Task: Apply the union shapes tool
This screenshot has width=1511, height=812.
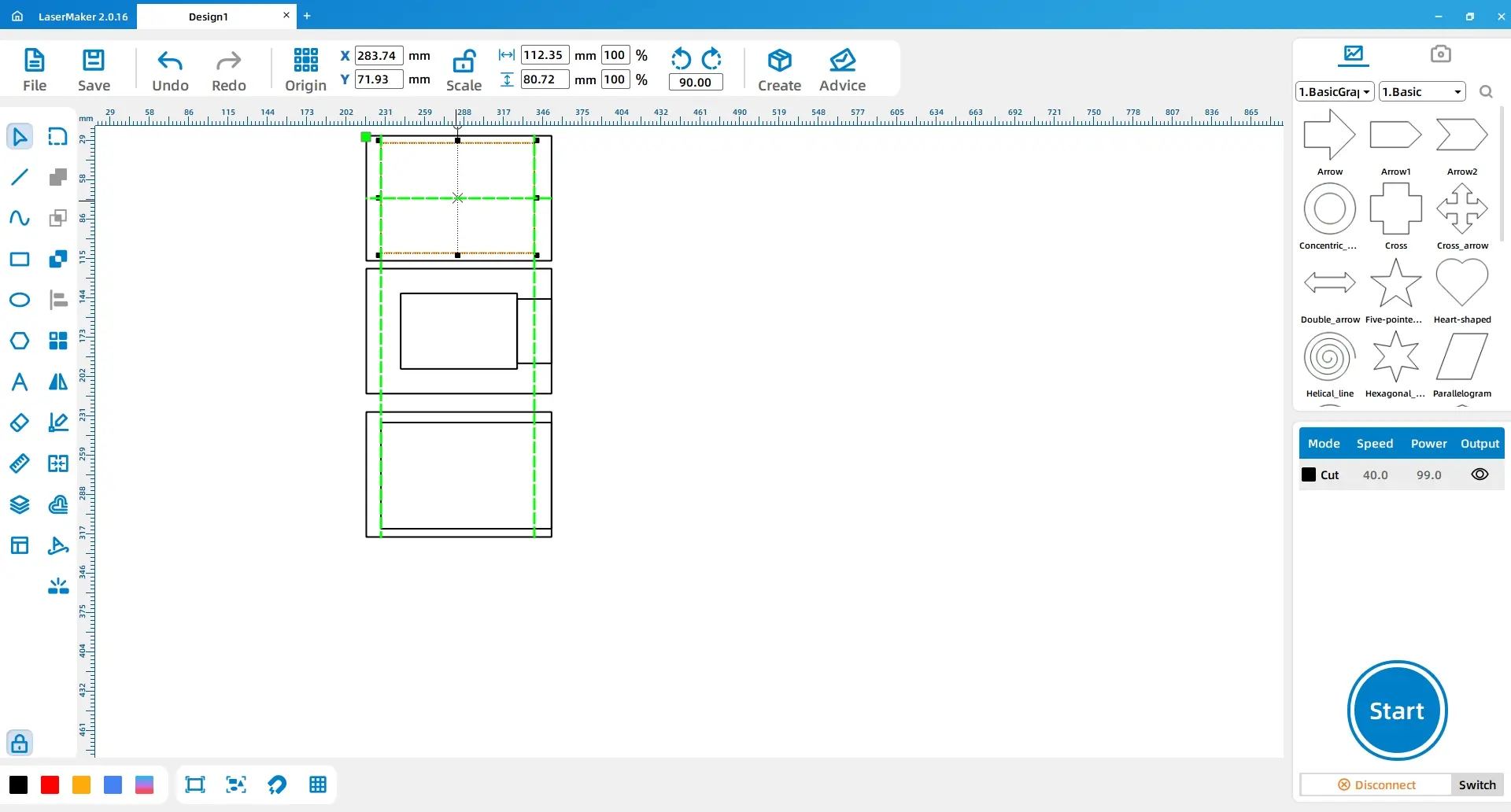Action: [x=58, y=177]
